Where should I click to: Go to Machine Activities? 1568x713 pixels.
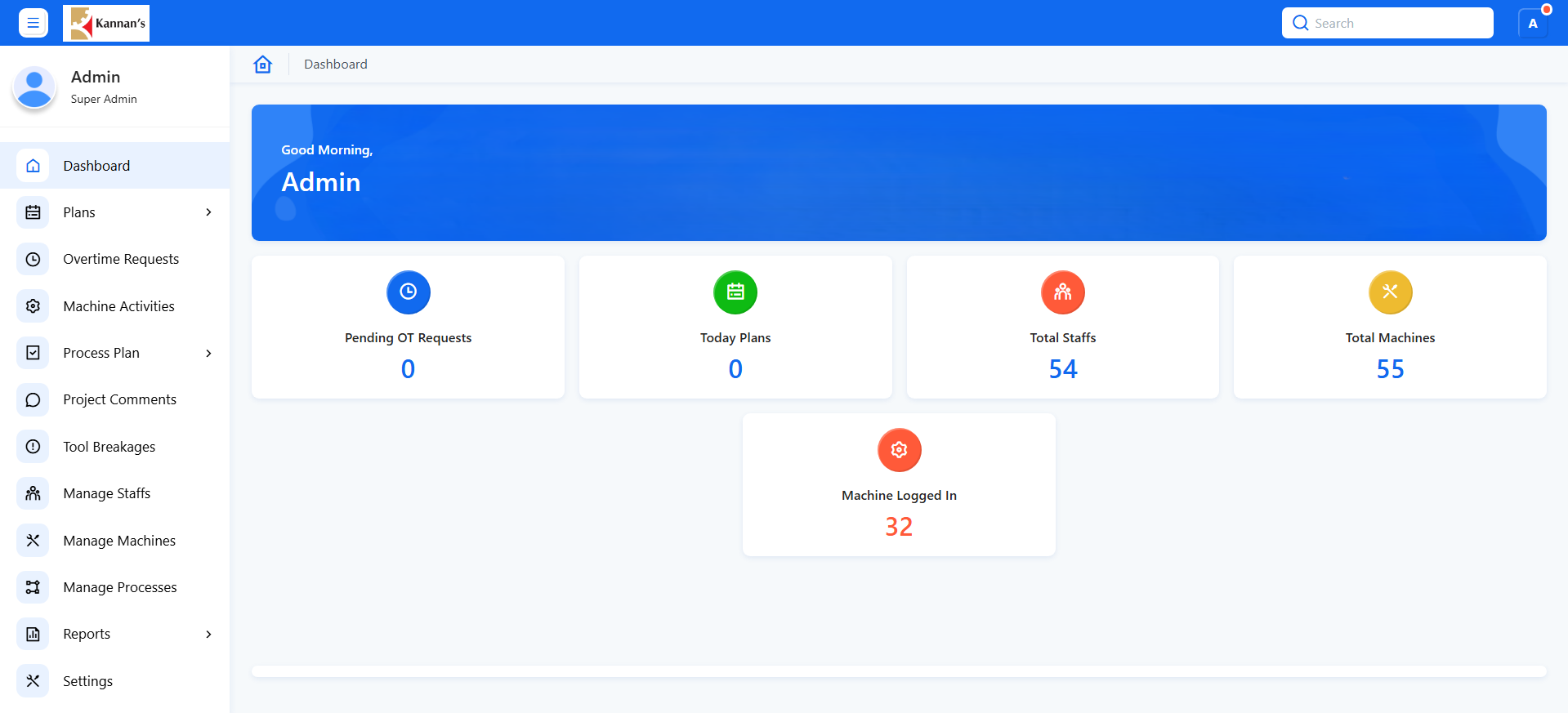114,306
